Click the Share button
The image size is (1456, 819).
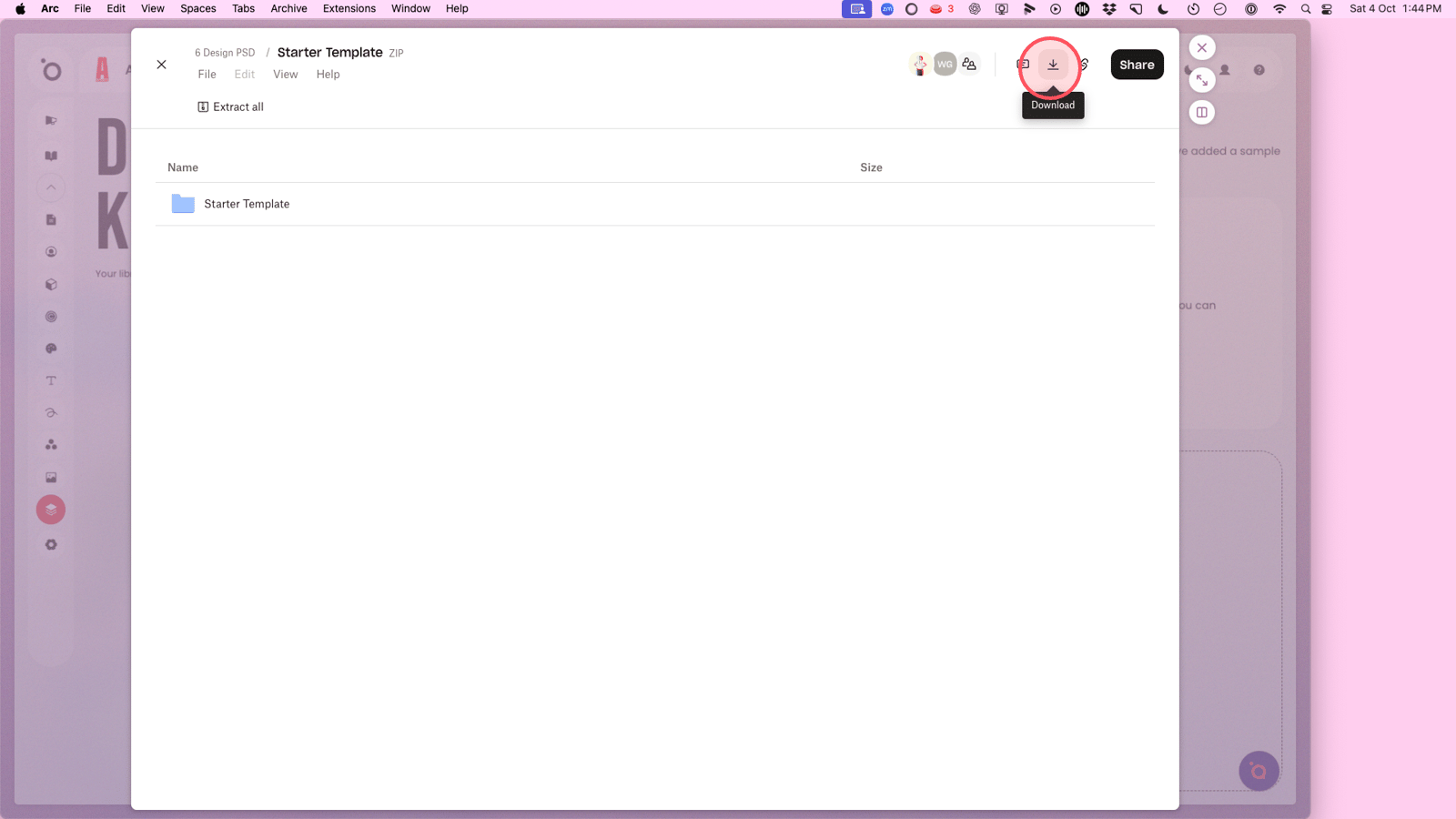click(1137, 65)
